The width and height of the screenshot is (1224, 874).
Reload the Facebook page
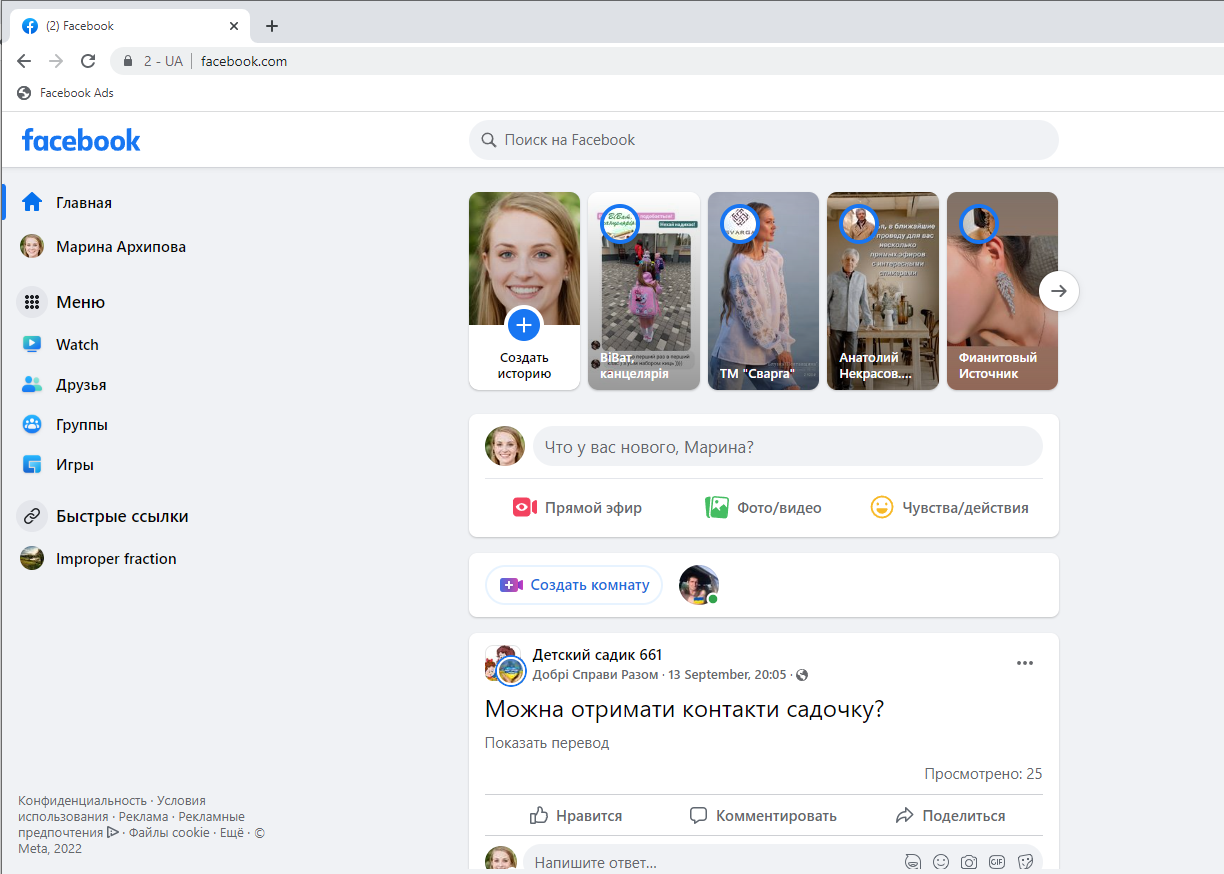tap(88, 61)
